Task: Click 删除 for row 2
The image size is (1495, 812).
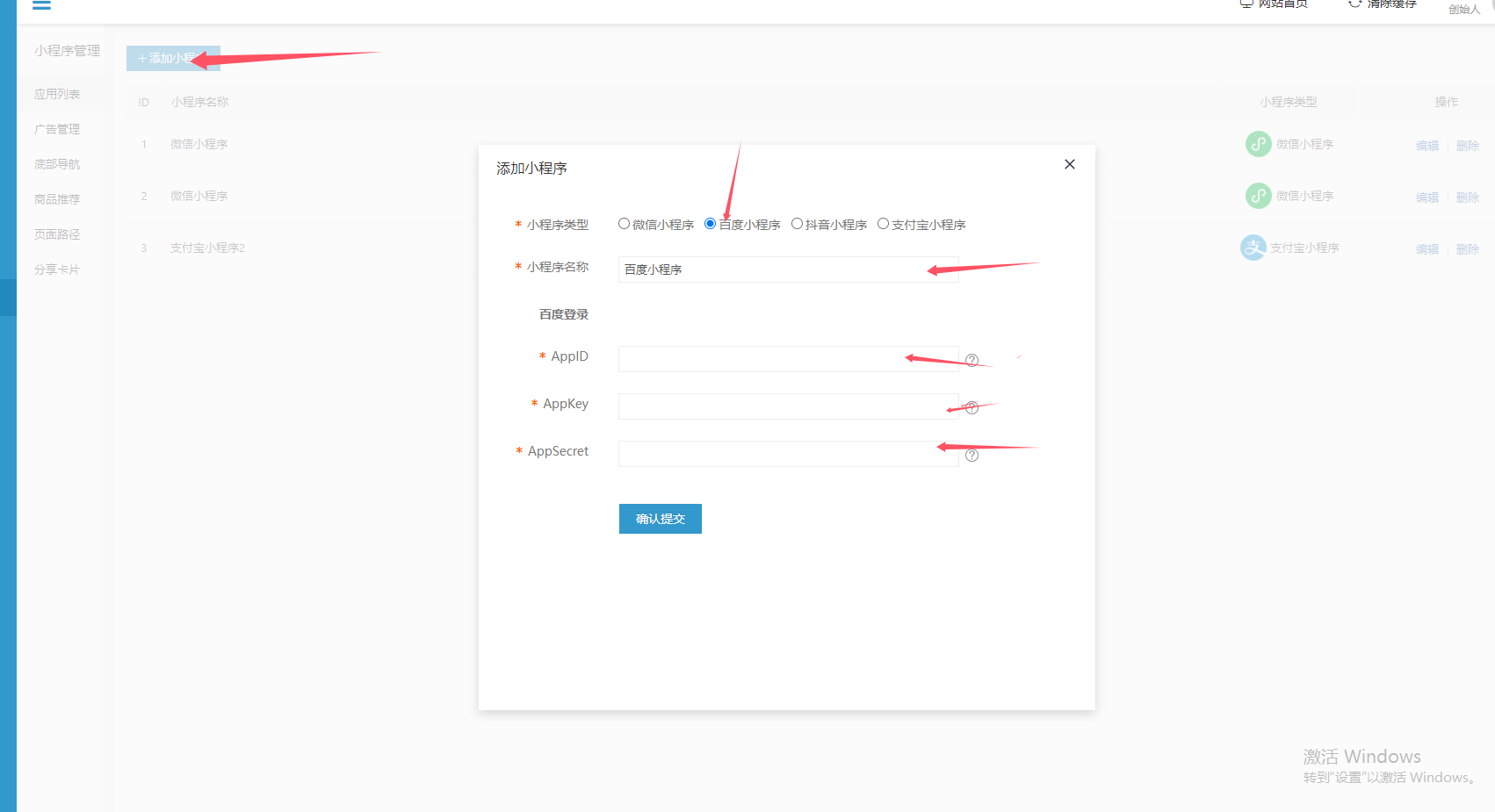Action: (x=1468, y=198)
